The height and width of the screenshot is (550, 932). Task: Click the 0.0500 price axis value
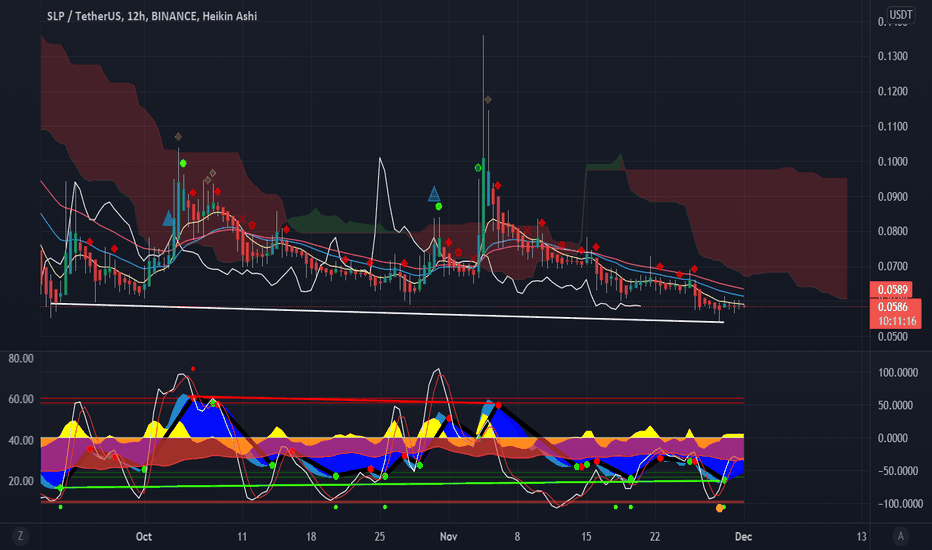click(x=893, y=337)
